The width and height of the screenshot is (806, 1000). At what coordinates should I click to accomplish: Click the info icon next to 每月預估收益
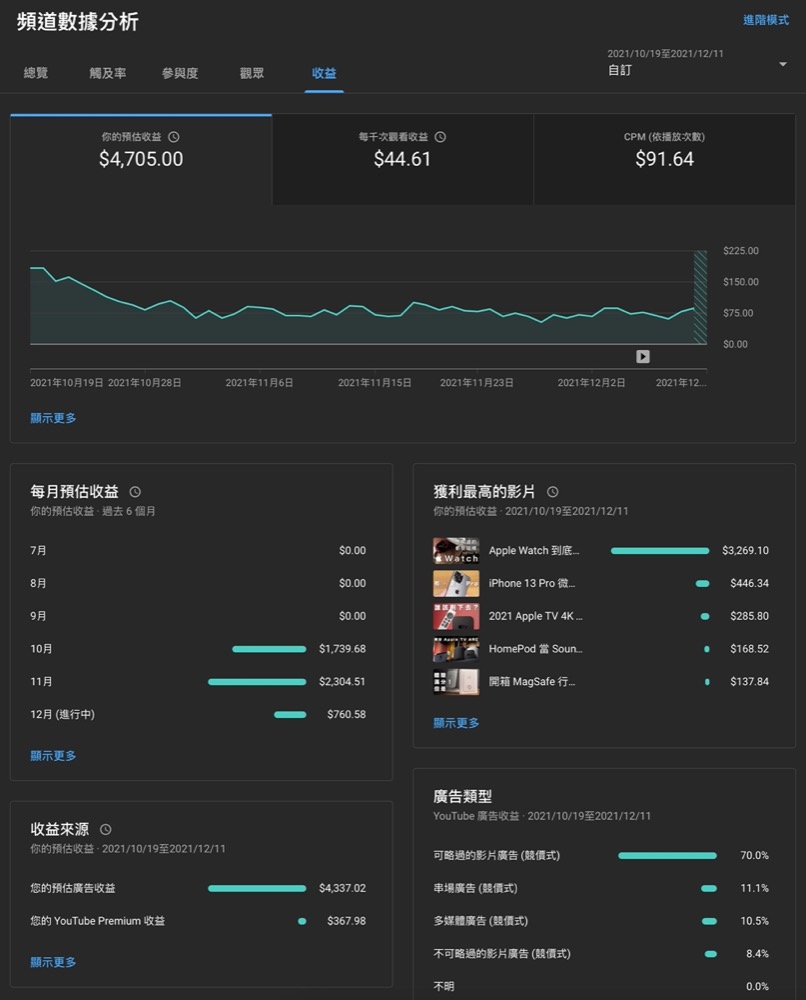coord(134,491)
